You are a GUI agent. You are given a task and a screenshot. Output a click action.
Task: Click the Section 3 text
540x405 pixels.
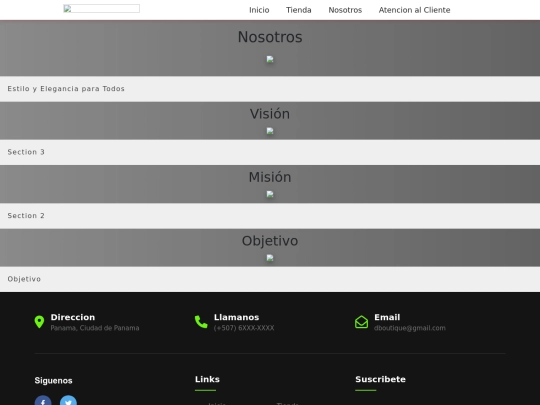pos(26,152)
